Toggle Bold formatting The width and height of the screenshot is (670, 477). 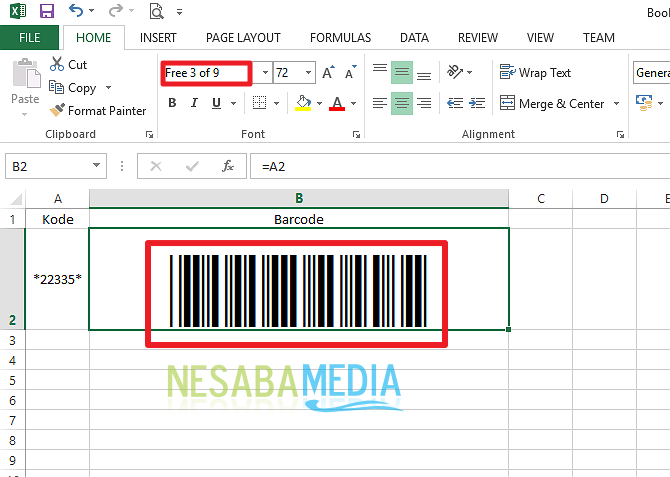click(171, 103)
